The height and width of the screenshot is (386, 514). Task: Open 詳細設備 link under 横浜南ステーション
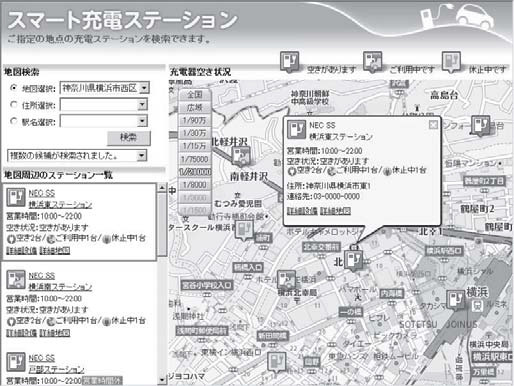(x=21, y=333)
